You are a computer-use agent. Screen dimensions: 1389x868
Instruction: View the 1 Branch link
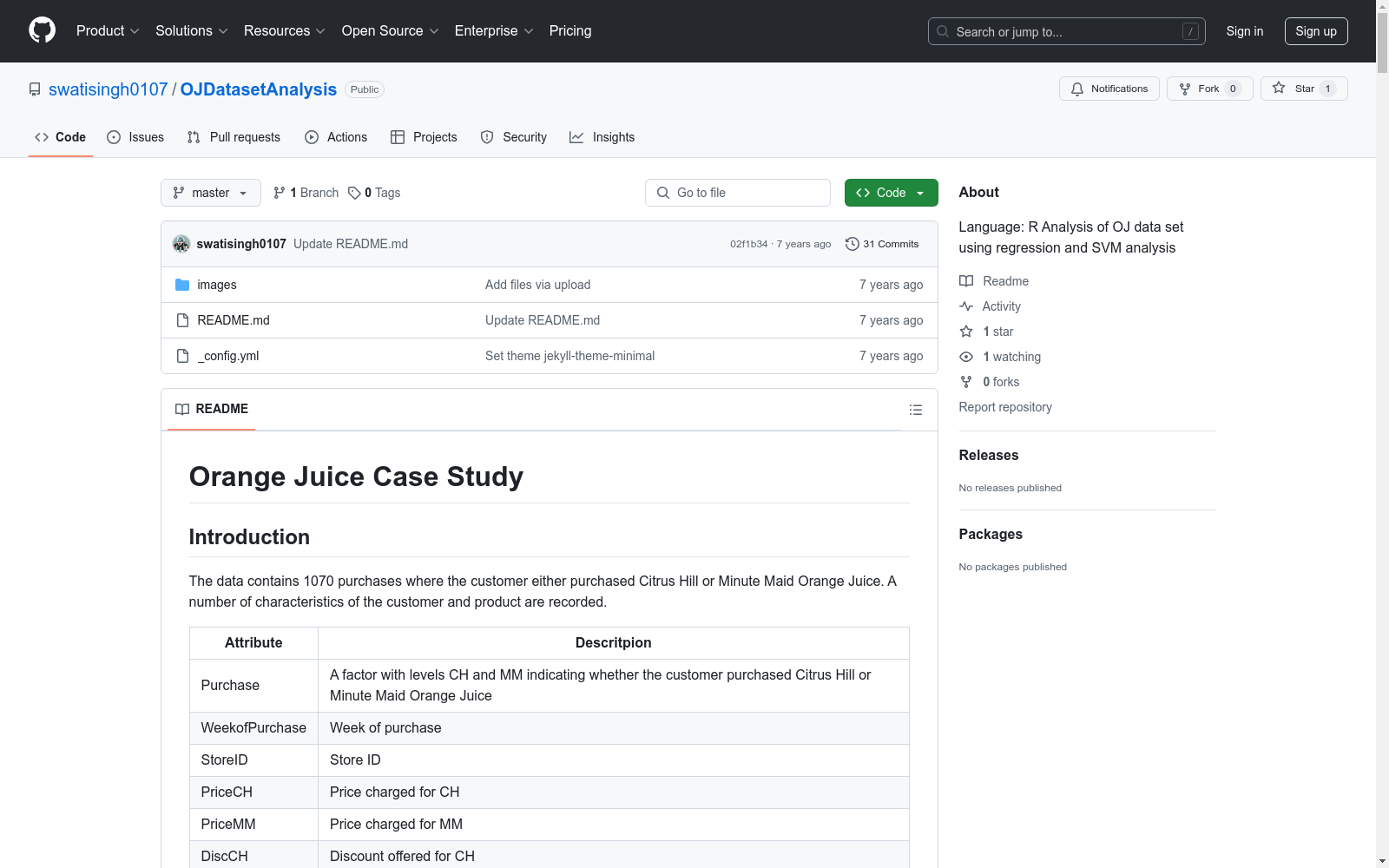(x=306, y=193)
